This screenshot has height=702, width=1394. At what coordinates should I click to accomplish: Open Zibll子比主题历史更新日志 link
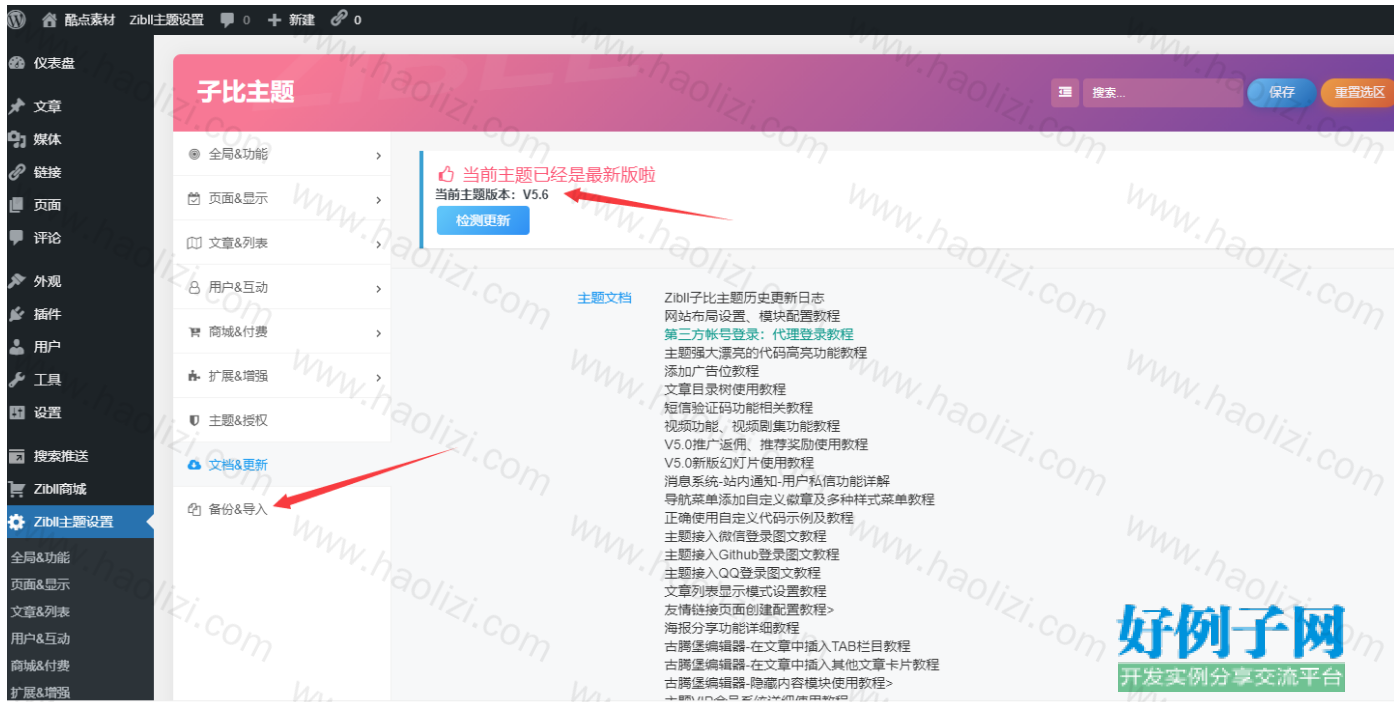(744, 298)
